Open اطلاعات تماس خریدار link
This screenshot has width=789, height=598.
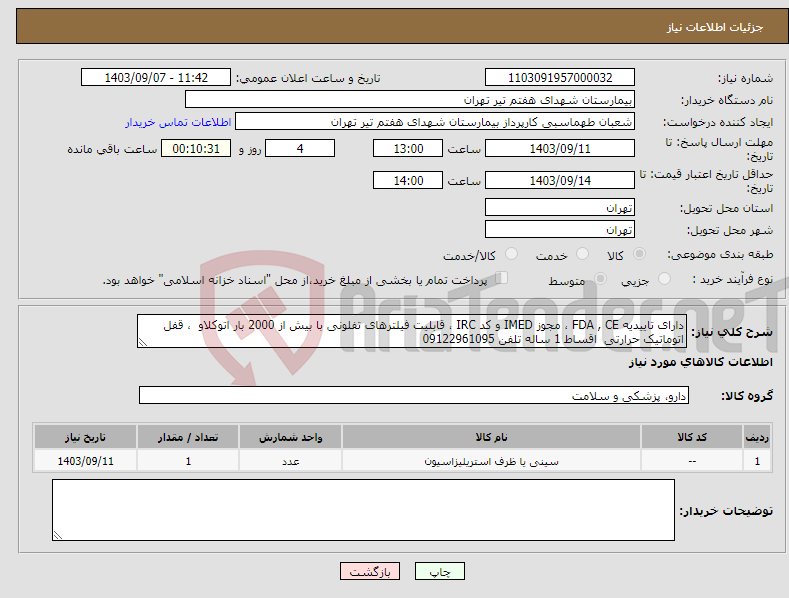[178, 122]
